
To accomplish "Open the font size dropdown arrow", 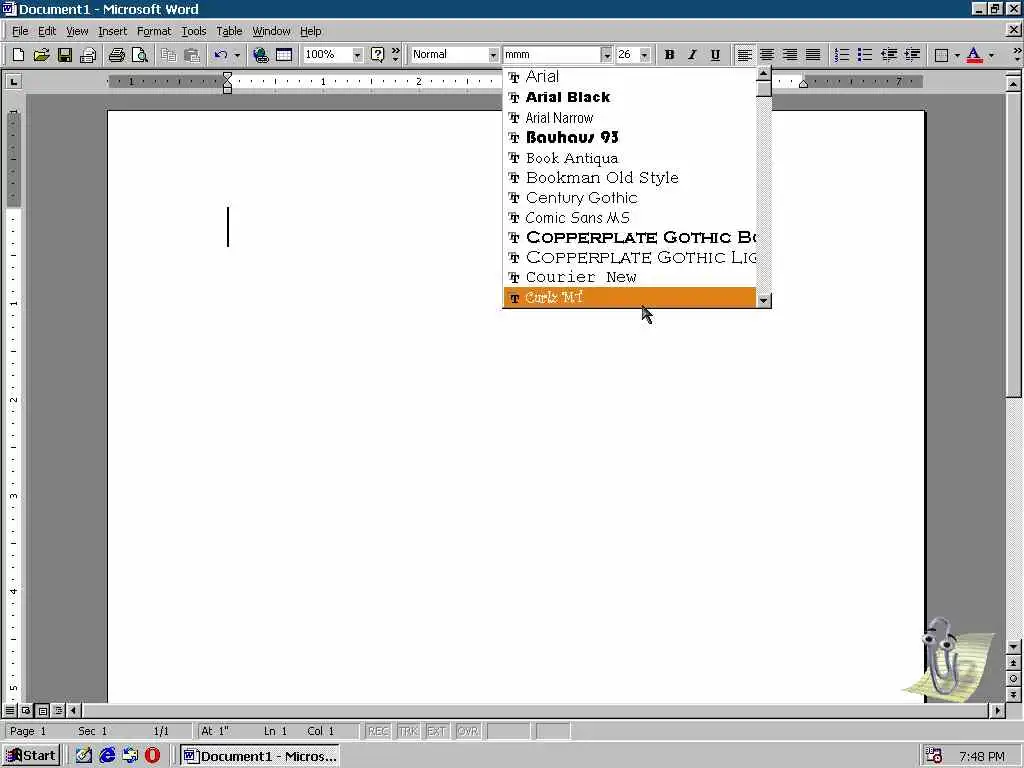I will (645, 55).
